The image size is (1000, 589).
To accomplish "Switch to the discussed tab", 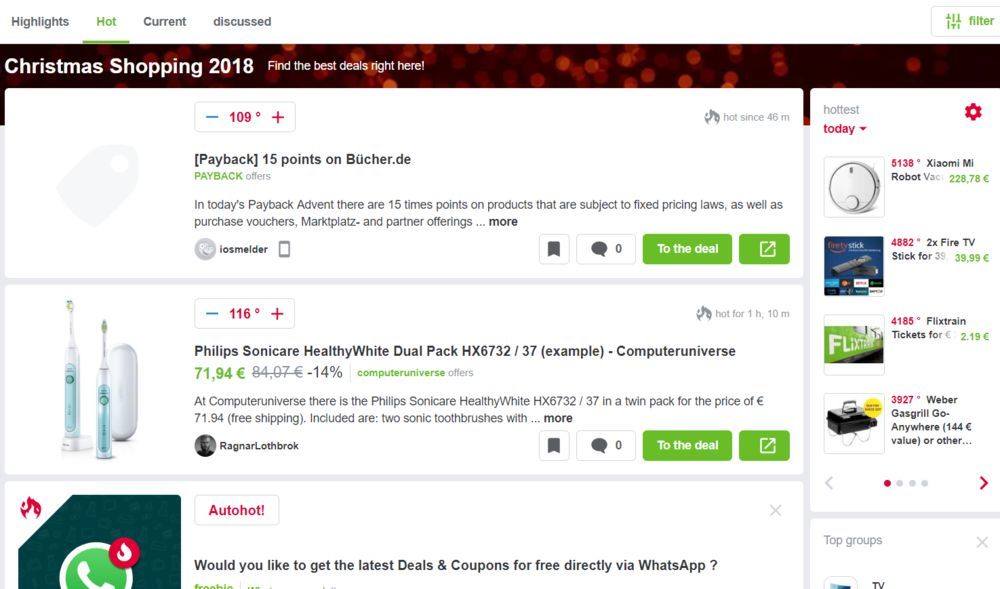I will [242, 22].
